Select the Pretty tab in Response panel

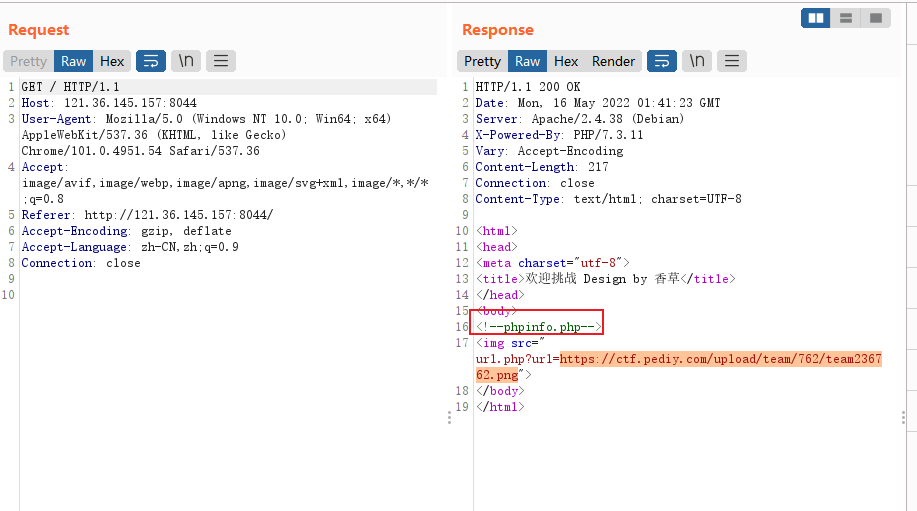[482, 61]
